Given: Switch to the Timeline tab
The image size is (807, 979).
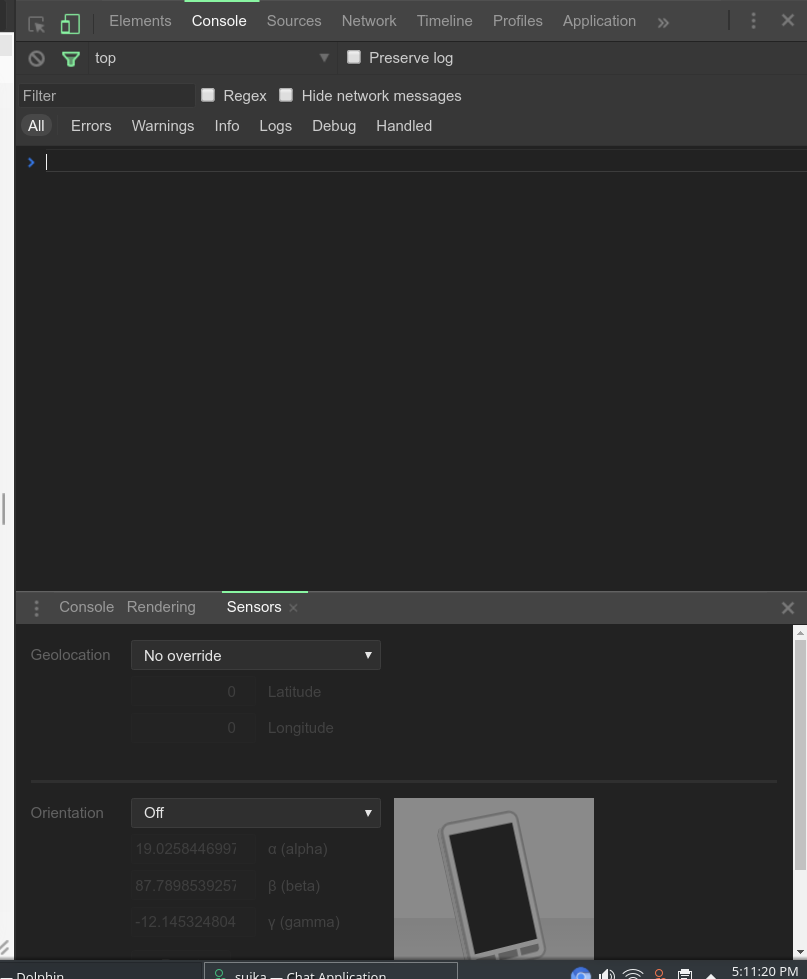Looking at the screenshot, I should 444,21.
